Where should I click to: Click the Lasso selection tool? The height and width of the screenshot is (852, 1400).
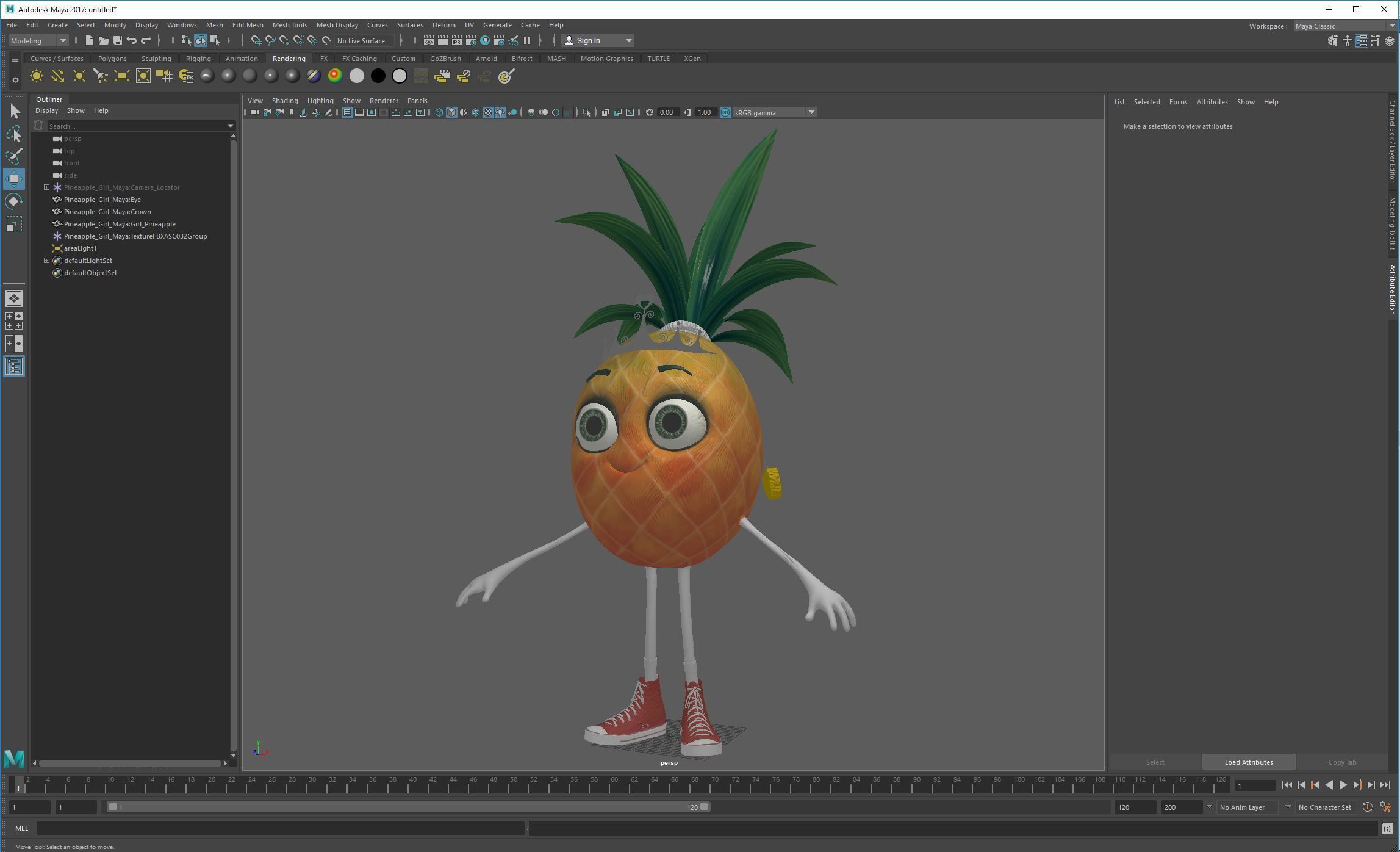[13, 134]
